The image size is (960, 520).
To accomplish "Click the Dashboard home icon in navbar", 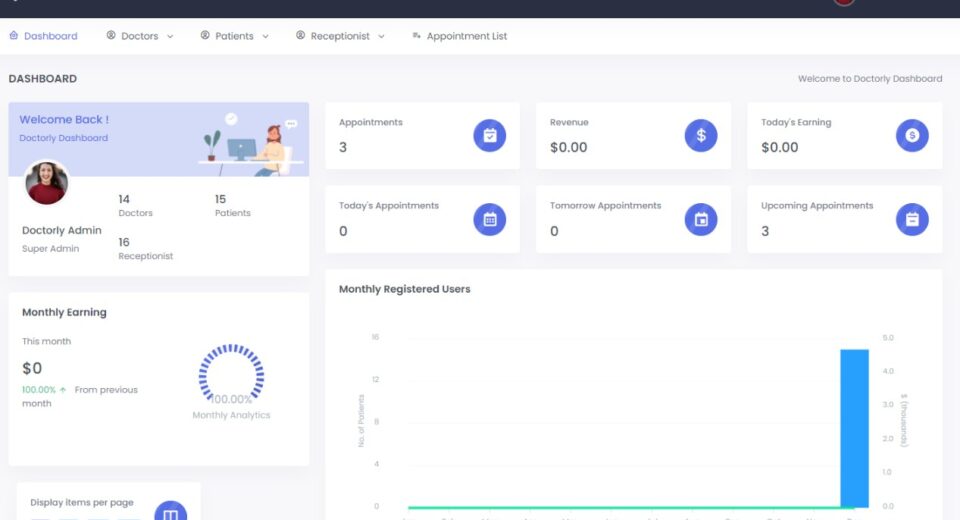I will coord(14,35).
